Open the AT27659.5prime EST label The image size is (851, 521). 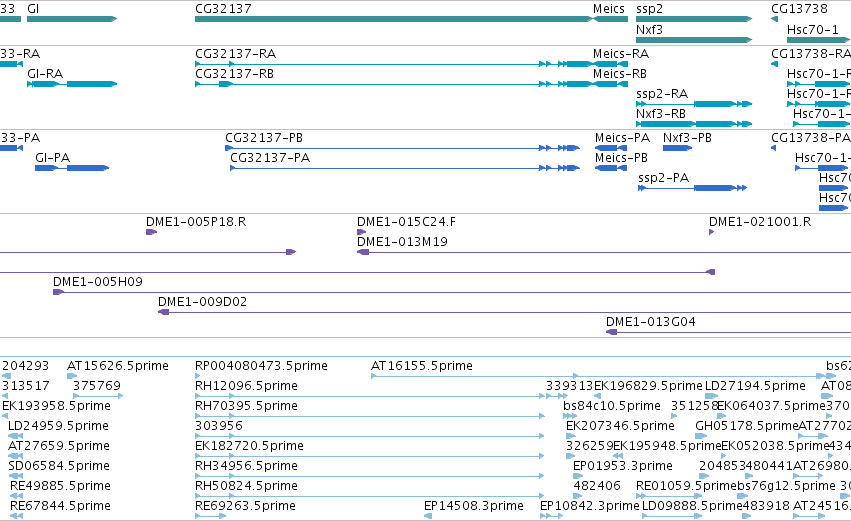pos(59,446)
